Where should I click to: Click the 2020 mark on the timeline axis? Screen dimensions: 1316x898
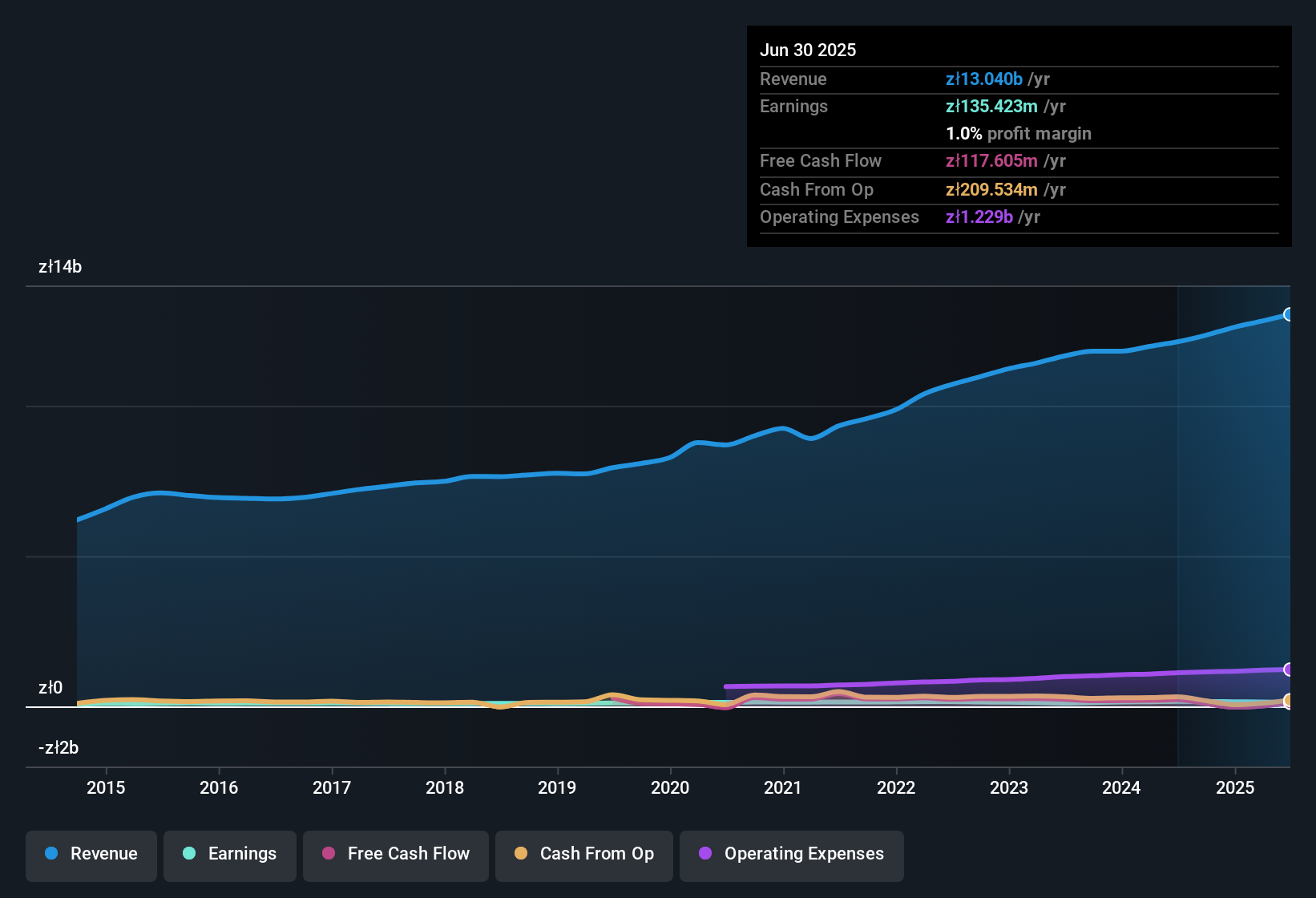coord(670,787)
